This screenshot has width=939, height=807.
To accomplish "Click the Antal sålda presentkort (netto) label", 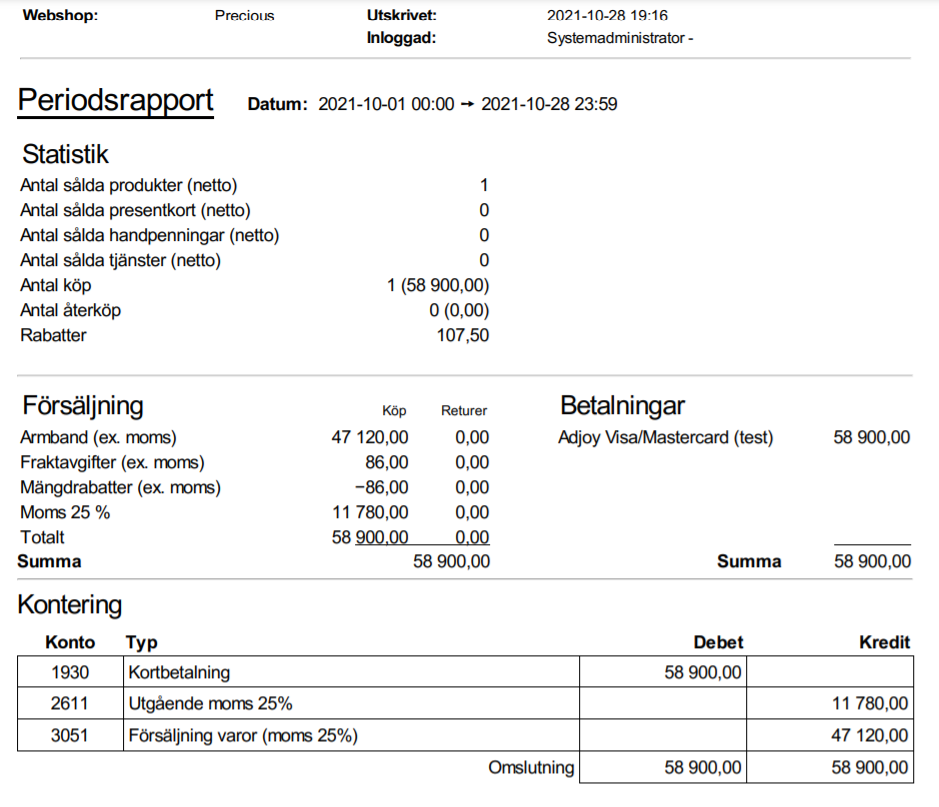I will [x=135, y=211].
